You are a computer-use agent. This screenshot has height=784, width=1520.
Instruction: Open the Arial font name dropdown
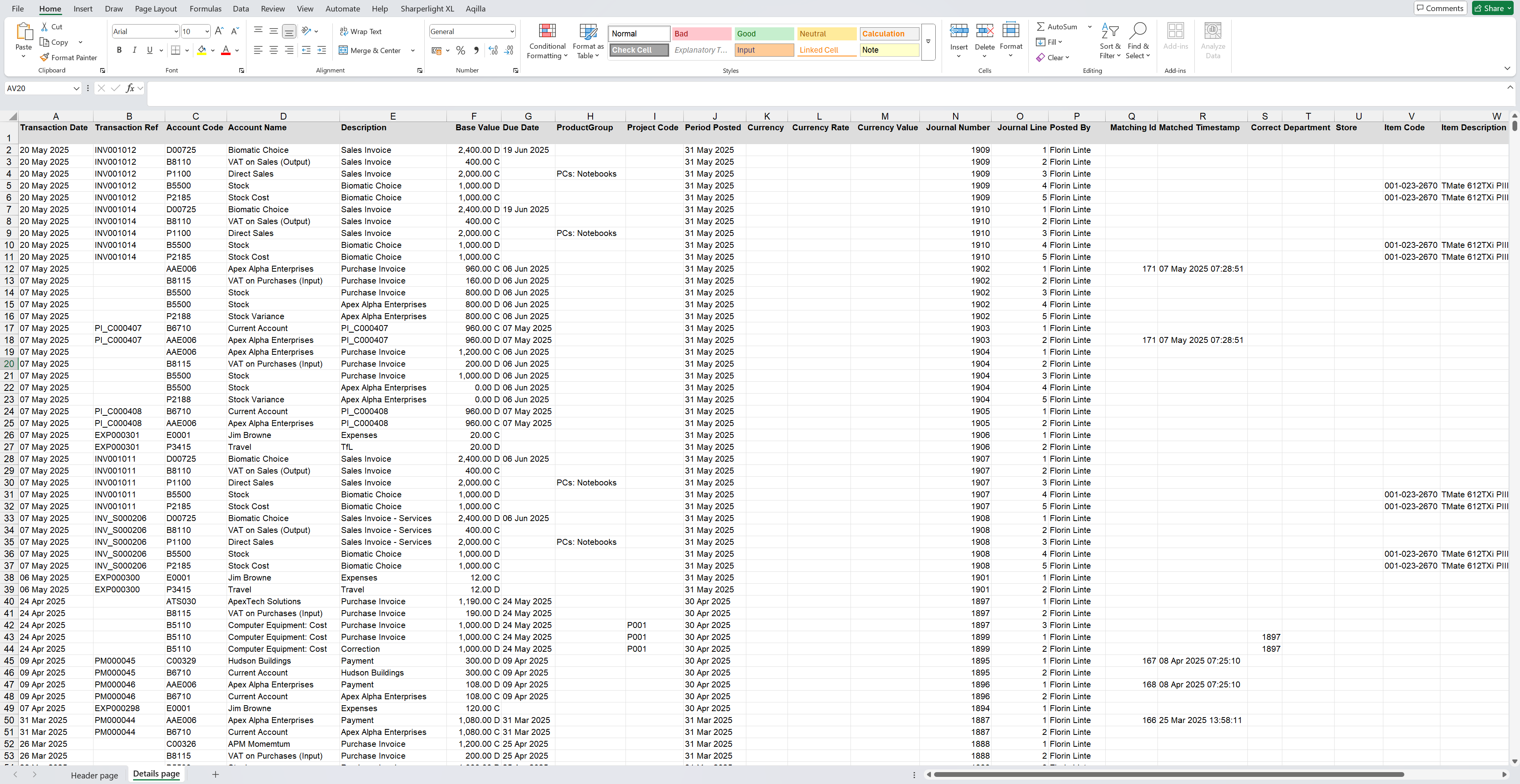(176, 31)
